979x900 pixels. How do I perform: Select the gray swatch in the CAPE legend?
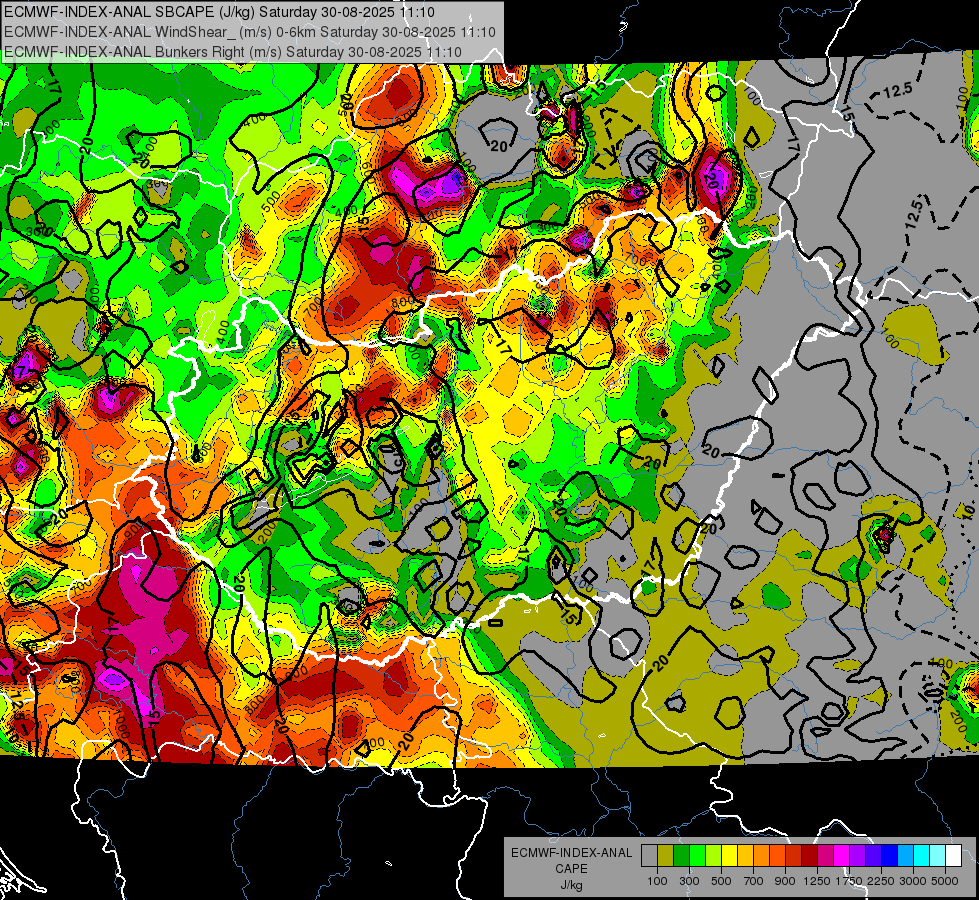(x=649, y=856)
